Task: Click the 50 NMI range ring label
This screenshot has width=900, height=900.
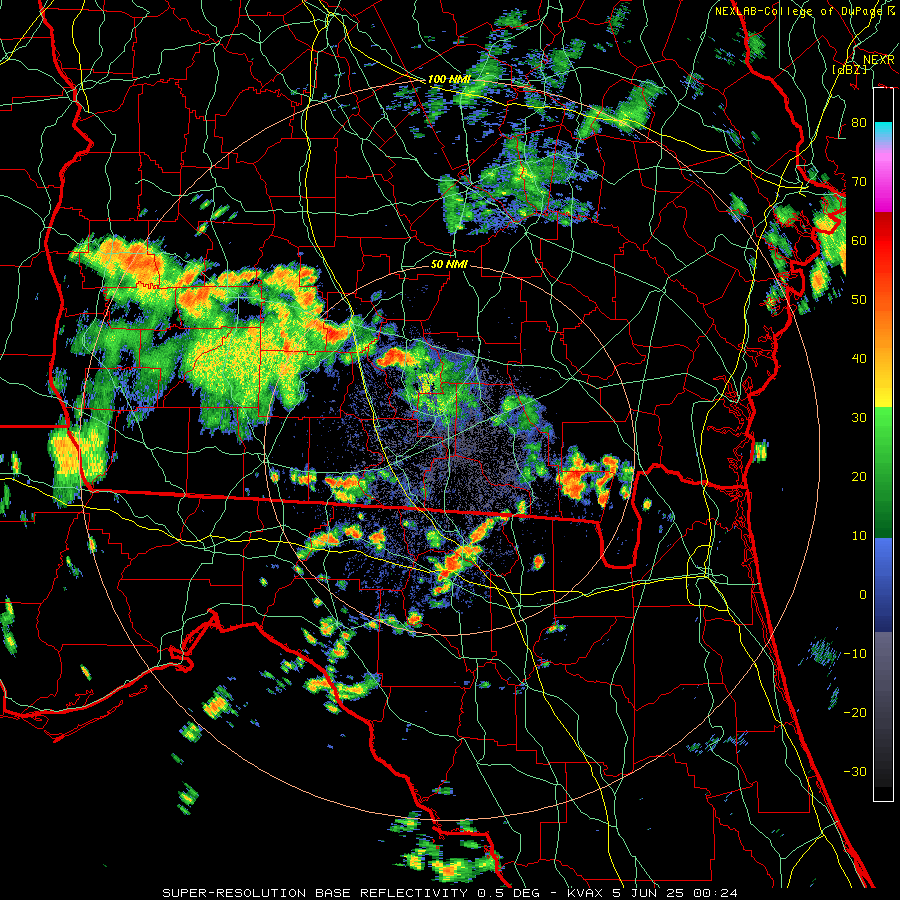Action: (x=449, y=265)
